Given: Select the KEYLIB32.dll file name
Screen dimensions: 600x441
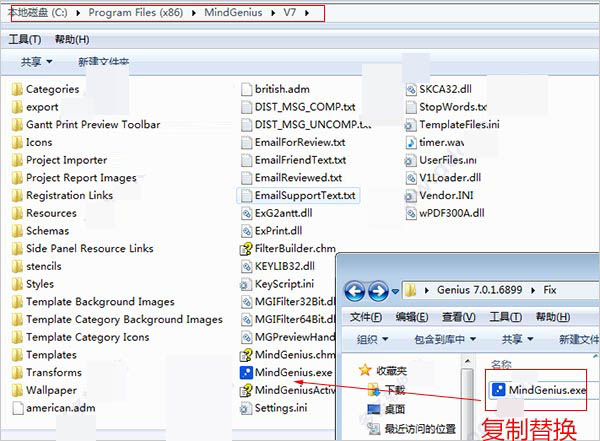Looking at the screenshot, I should (x=285, y=266).
